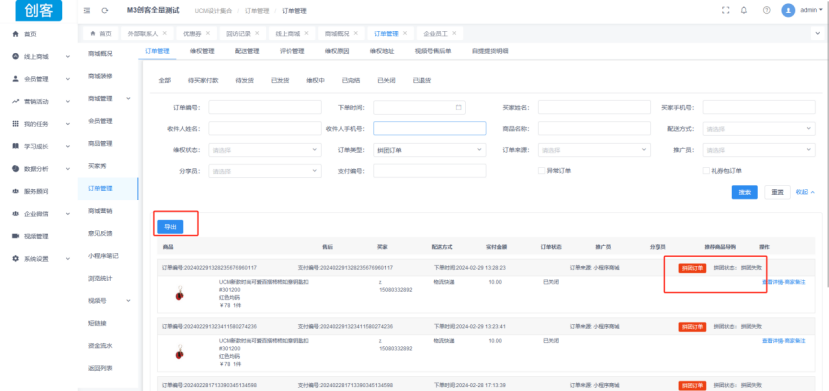
Task: Open the 推广员 dropdown
Action: pyautogui.click(x=759, y=150)
